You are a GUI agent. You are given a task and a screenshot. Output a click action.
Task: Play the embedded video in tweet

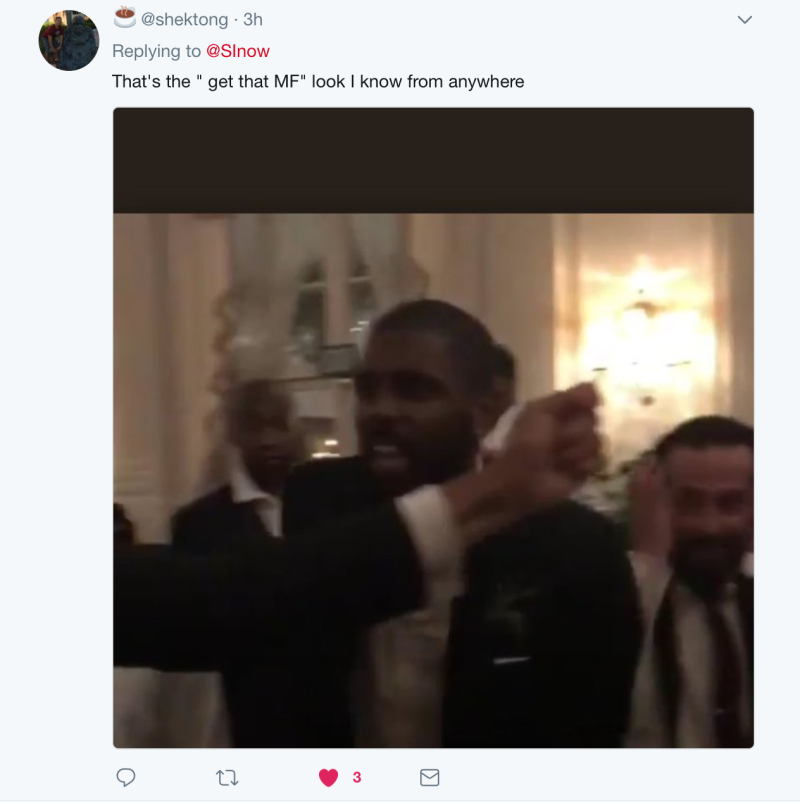pos(433,428)
